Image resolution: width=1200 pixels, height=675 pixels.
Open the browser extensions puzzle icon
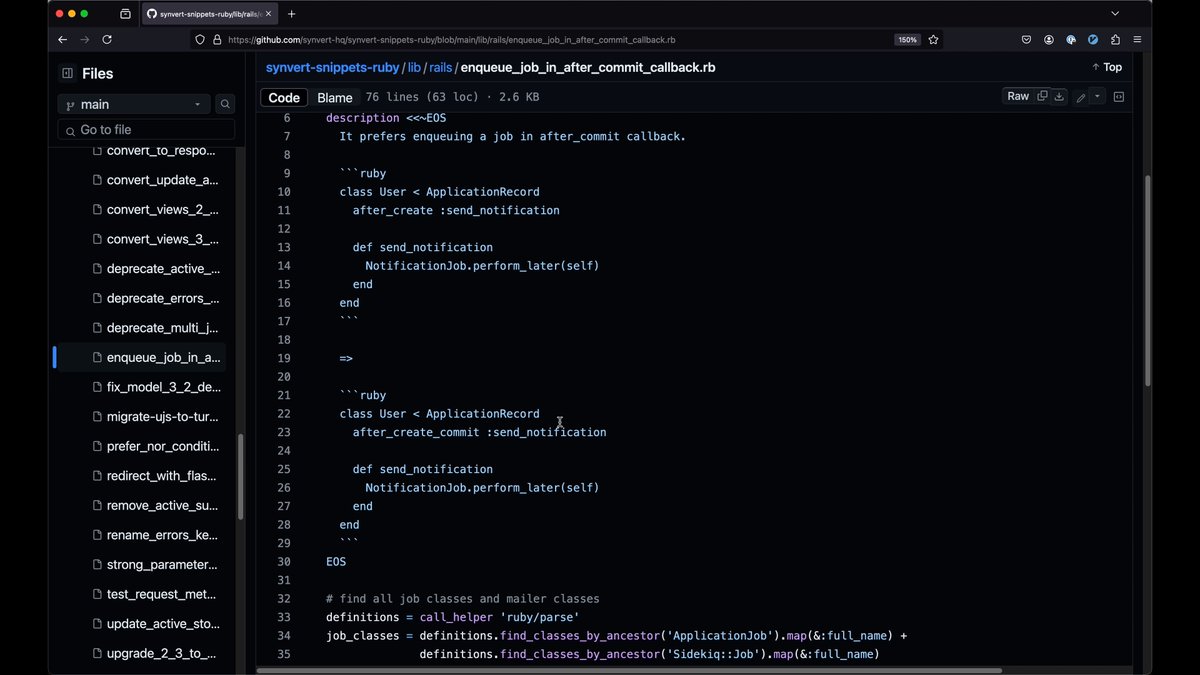tap(1115, 40)
